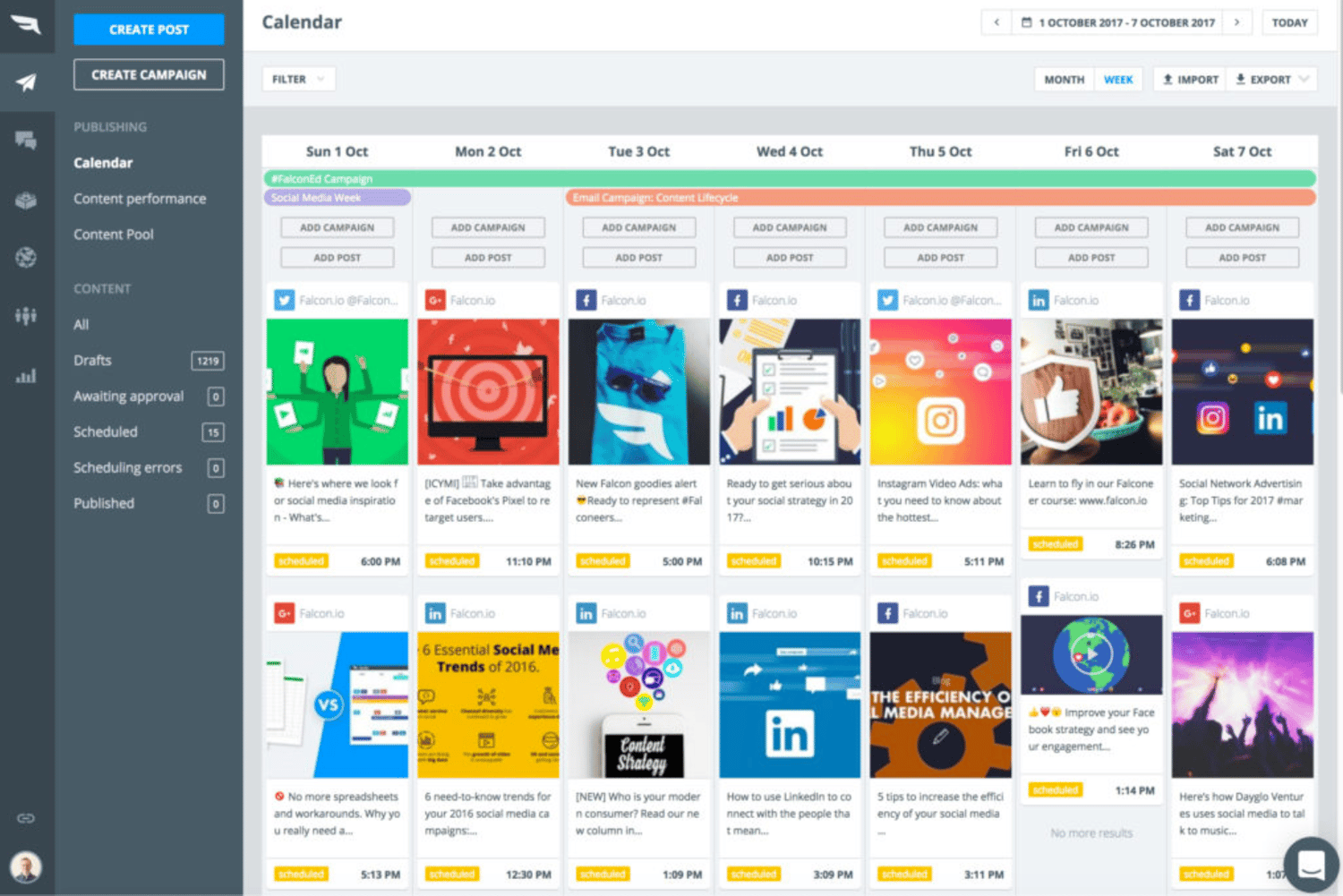Click the Scheduled count badge 15
Viewport: 1343px width, 896px height.
pyautogui.click(x=213, y=432)
